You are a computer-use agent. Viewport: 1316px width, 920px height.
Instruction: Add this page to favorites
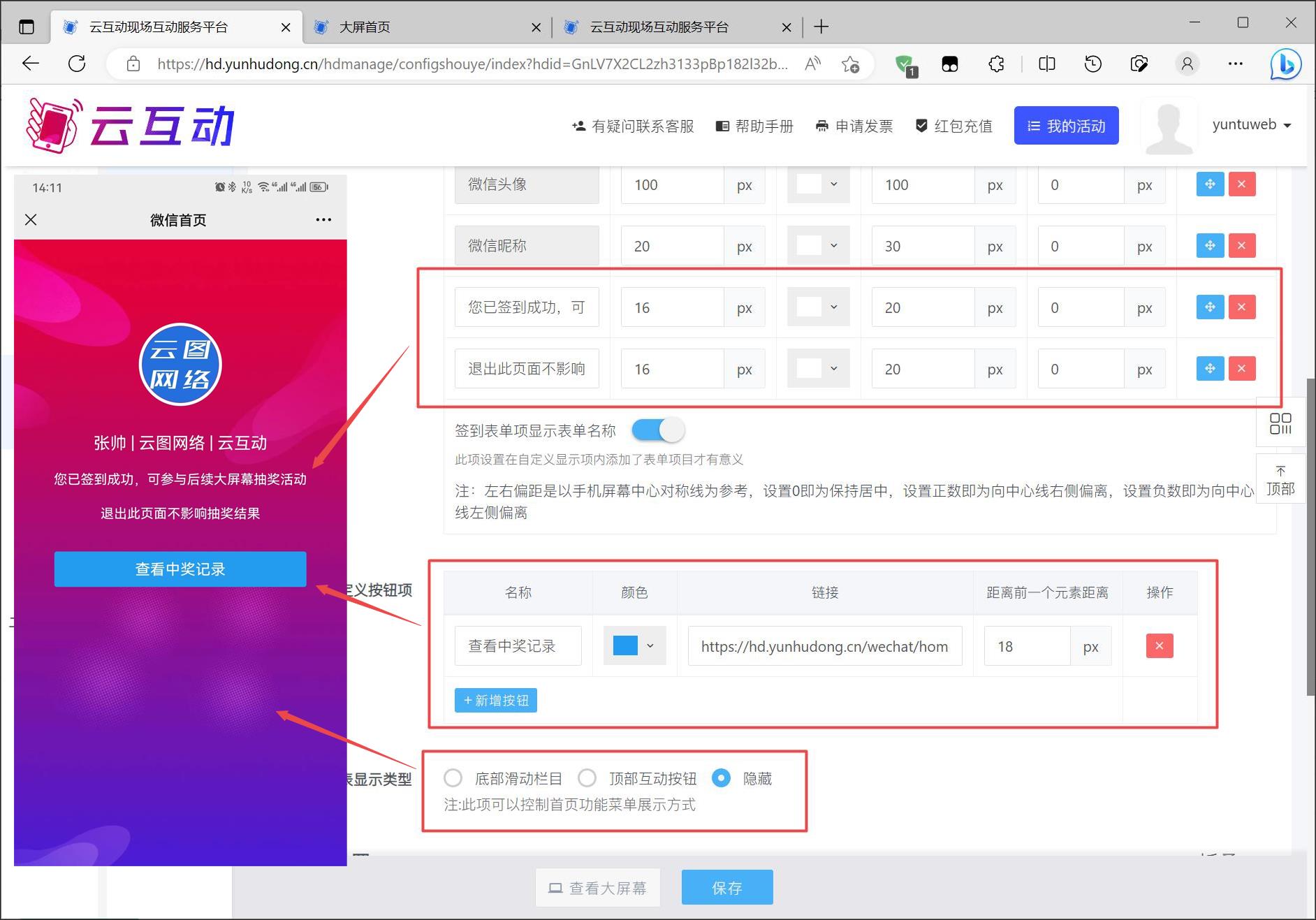[851, 64]
